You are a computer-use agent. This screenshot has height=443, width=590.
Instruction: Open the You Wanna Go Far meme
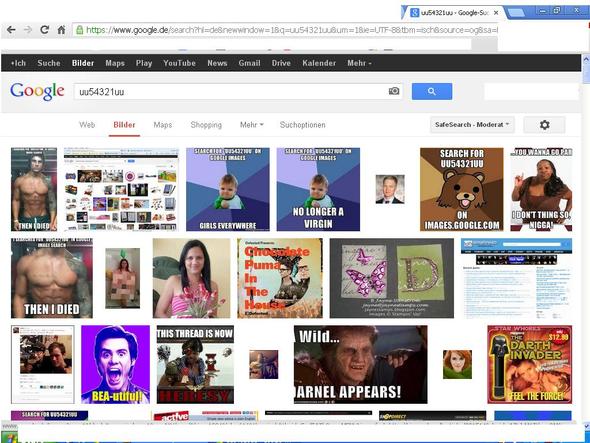click(541, 189)
